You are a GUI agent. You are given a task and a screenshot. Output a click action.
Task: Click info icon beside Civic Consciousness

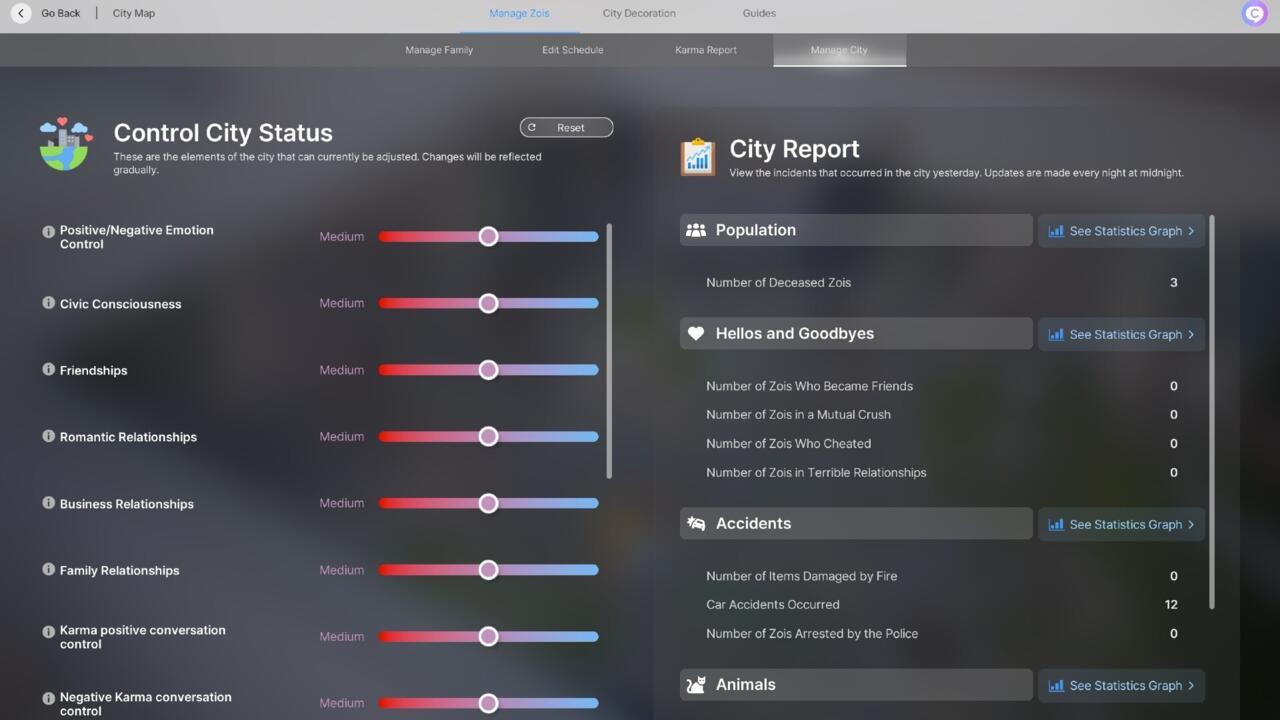[x=48, y=303]
